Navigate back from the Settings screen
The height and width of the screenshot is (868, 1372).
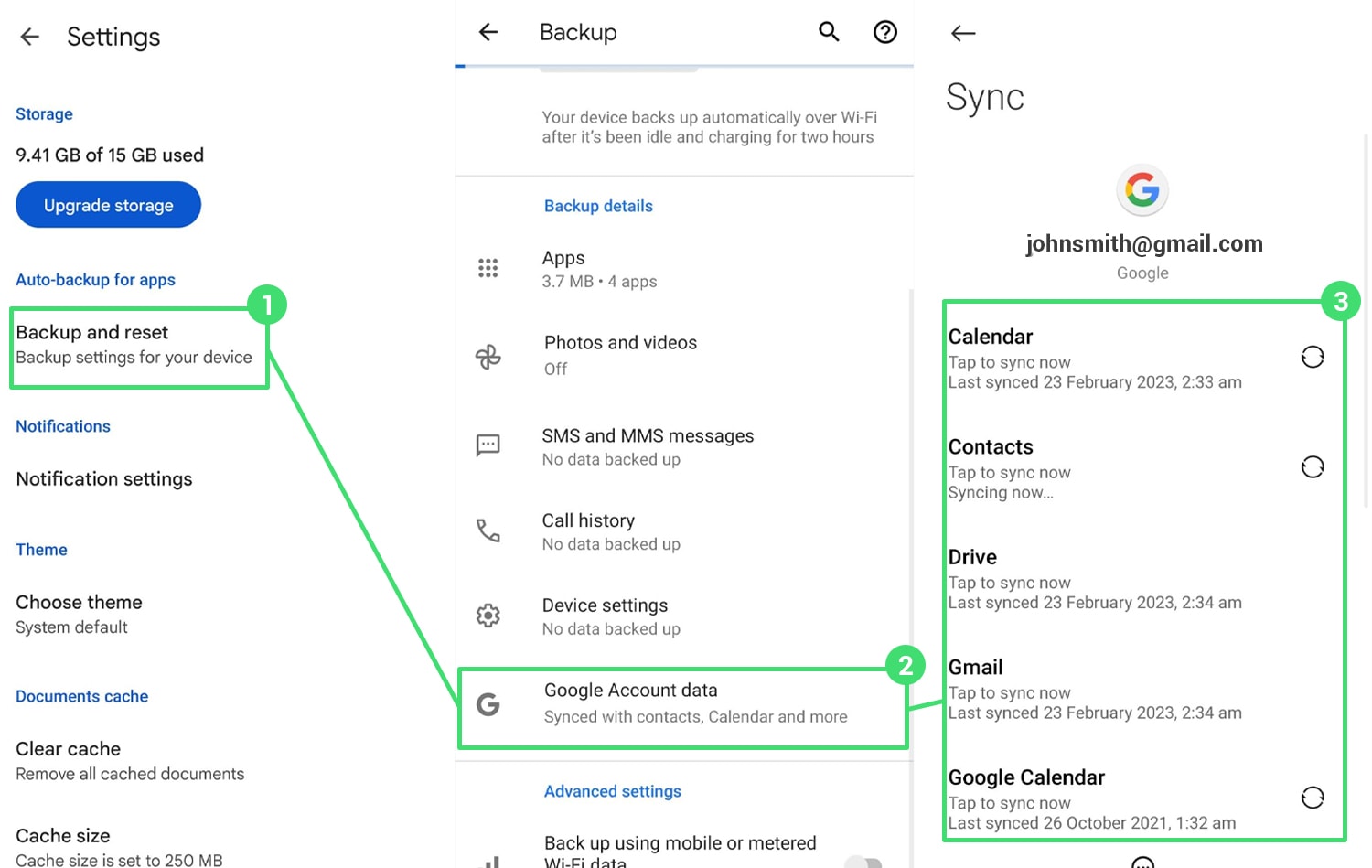coord(29,37)
